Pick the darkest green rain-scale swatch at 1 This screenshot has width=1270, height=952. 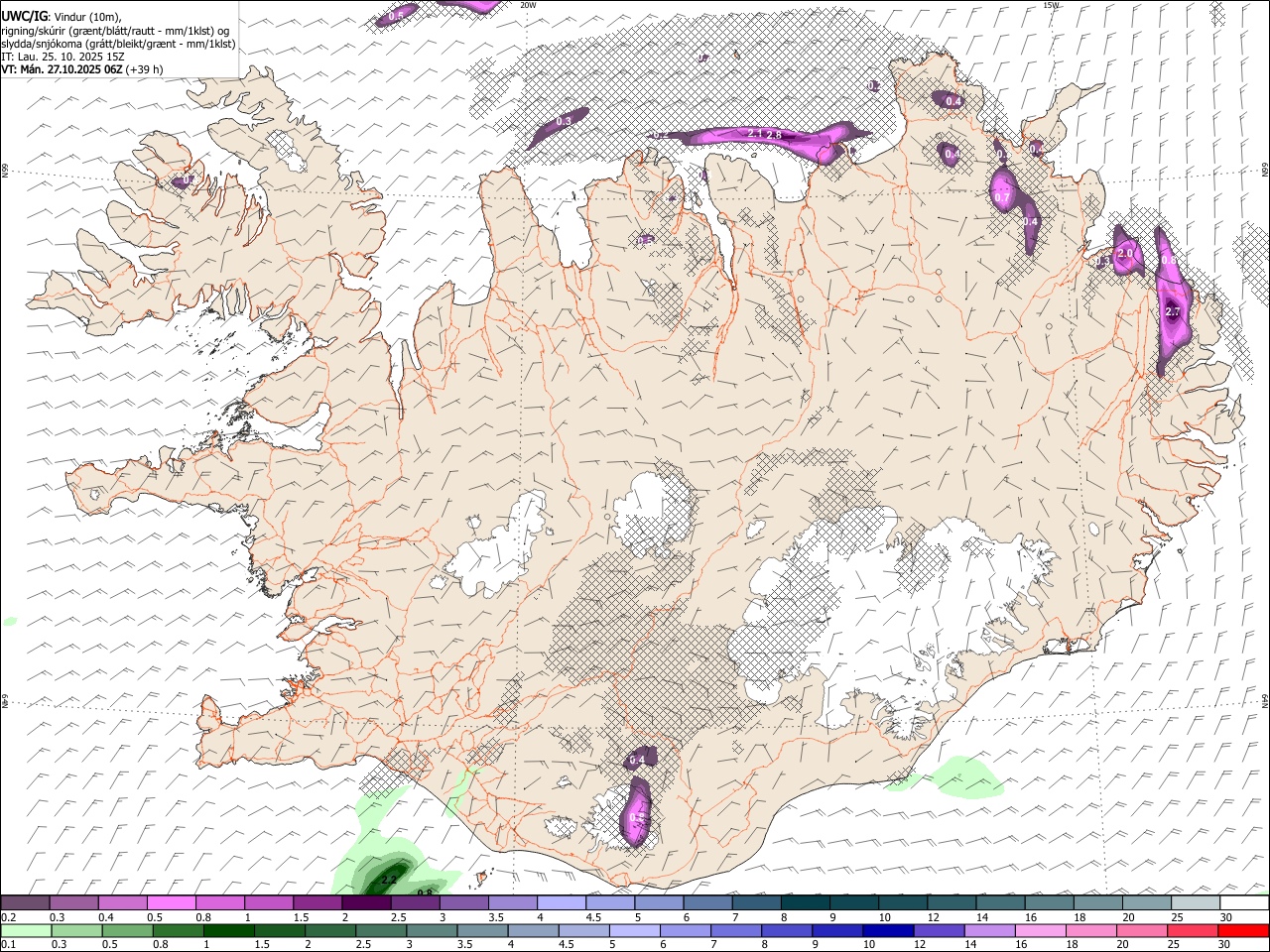point(228,930)
